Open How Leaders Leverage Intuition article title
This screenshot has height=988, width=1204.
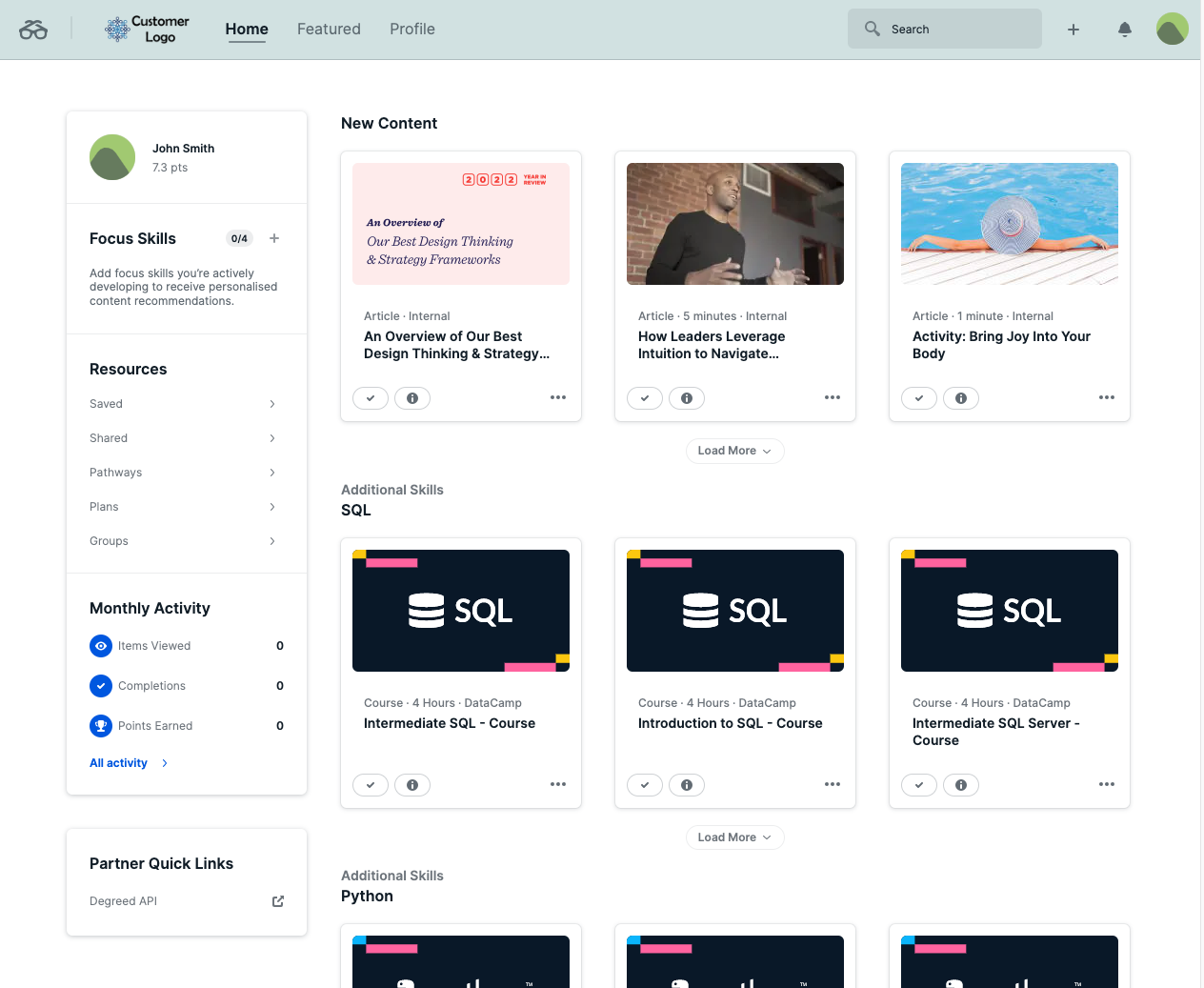[x=712, y=345]
